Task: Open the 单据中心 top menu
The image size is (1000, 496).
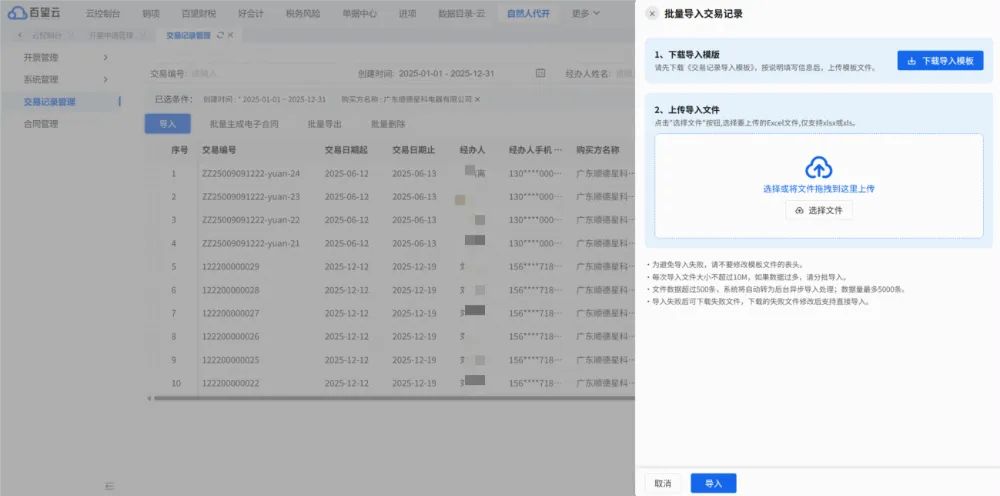Action: coord(359,13)
